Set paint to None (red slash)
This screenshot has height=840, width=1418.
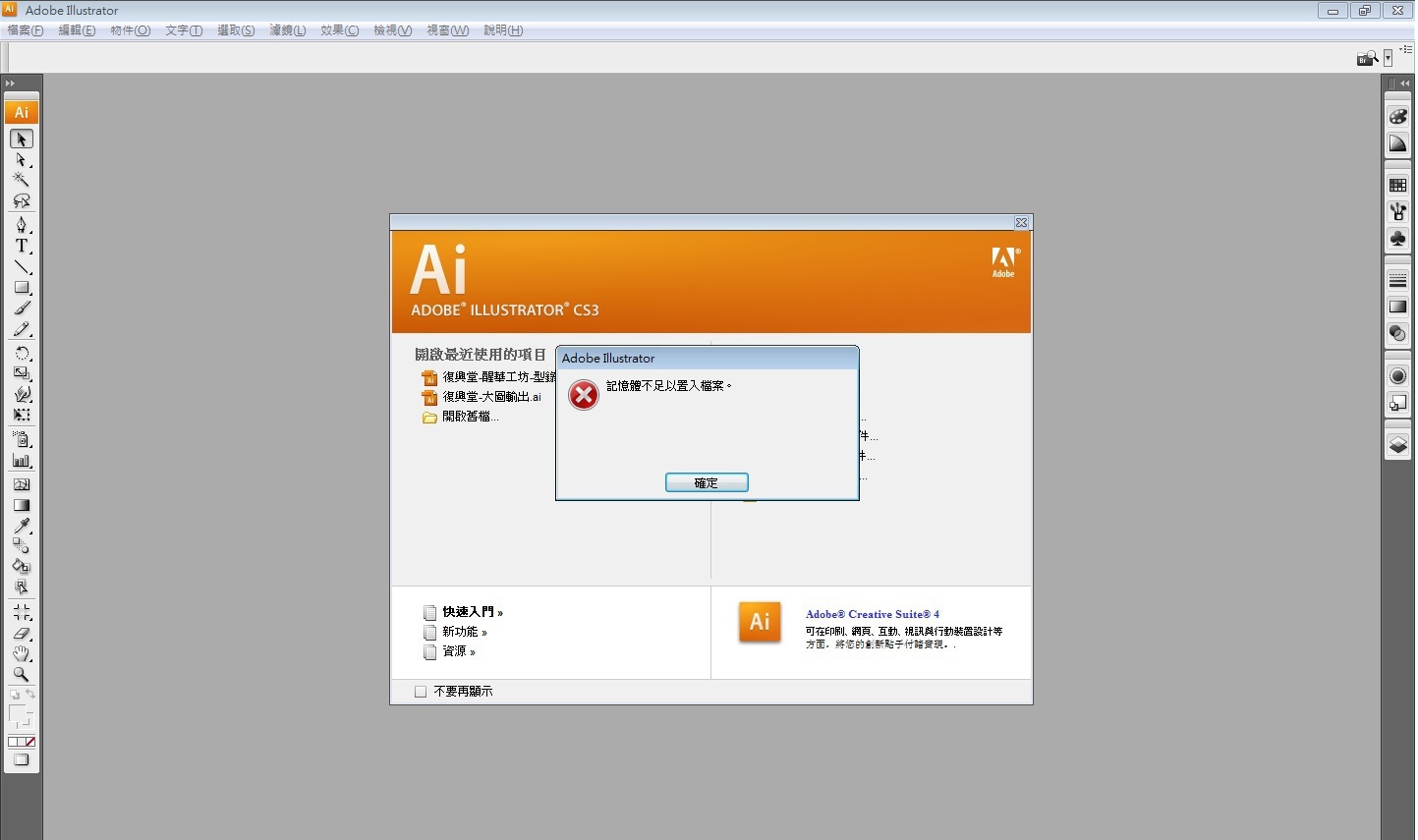pyautogui.click(x=30, y=742)
